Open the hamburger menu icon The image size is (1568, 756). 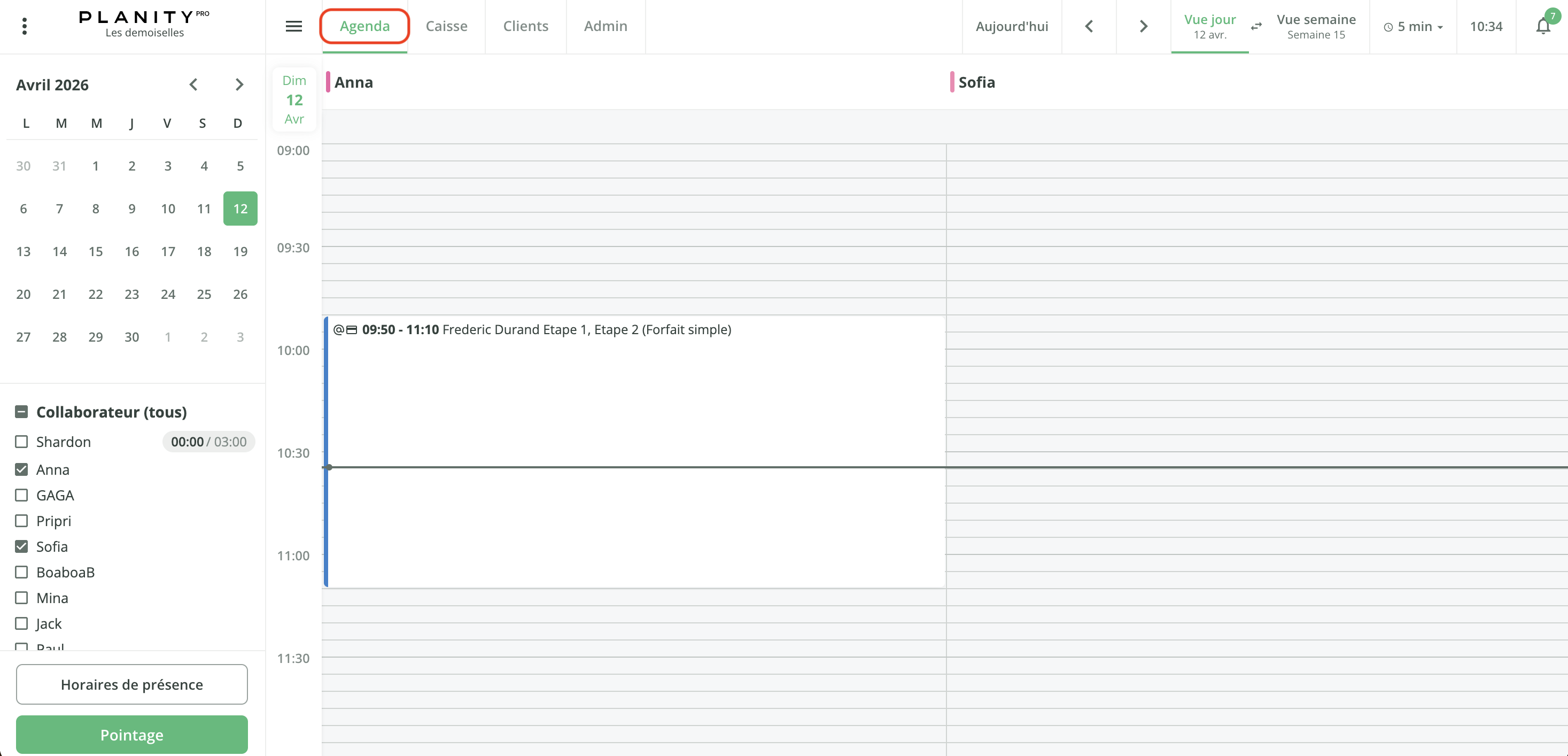293,26
